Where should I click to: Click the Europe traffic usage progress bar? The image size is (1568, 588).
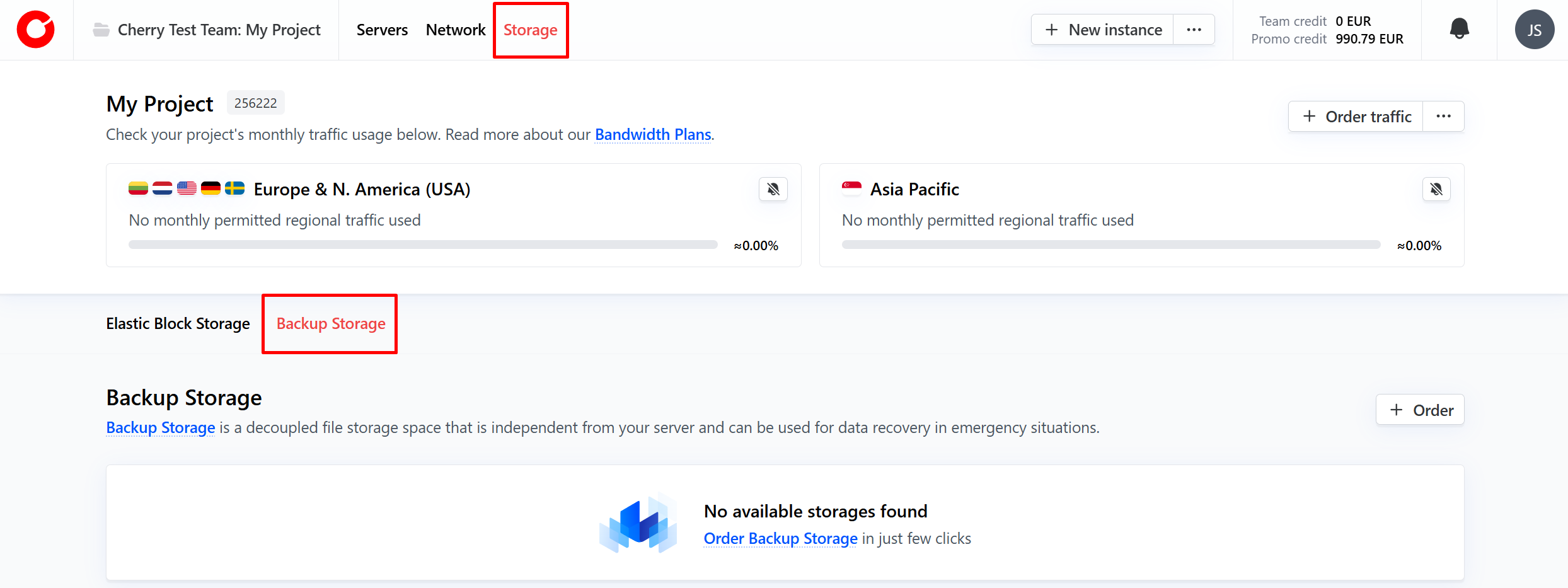(x=423, y=245)
